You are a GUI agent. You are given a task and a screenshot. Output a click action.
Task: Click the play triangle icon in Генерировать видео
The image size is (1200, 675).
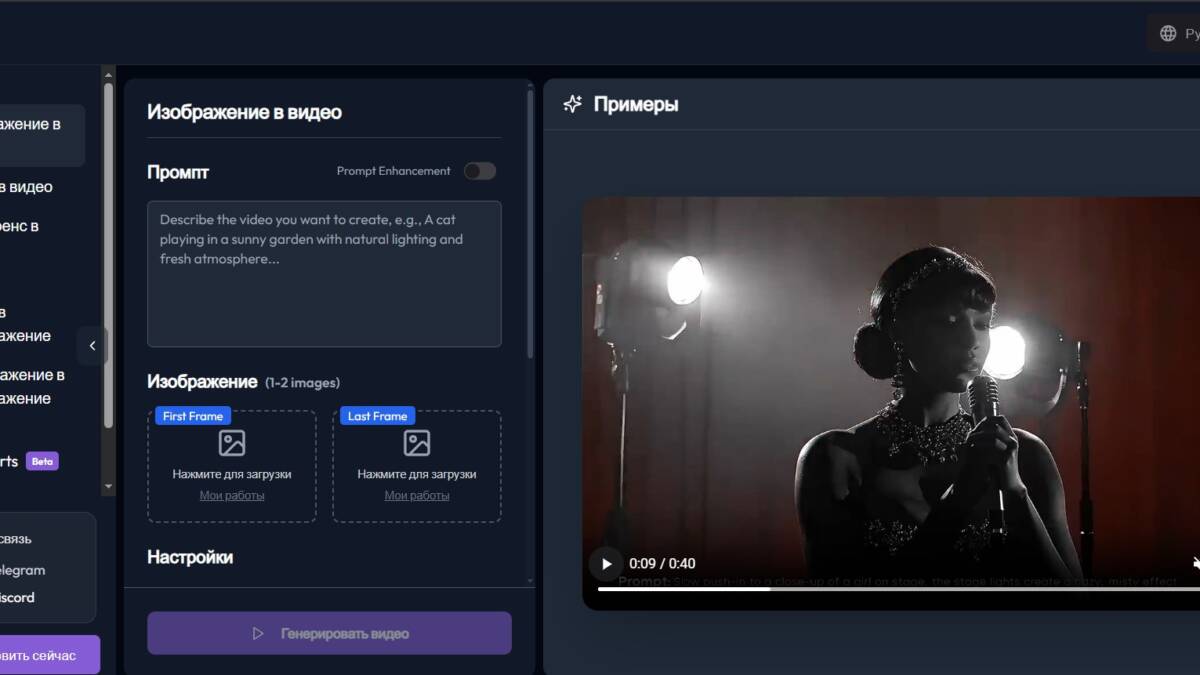[x=258, y=633]
